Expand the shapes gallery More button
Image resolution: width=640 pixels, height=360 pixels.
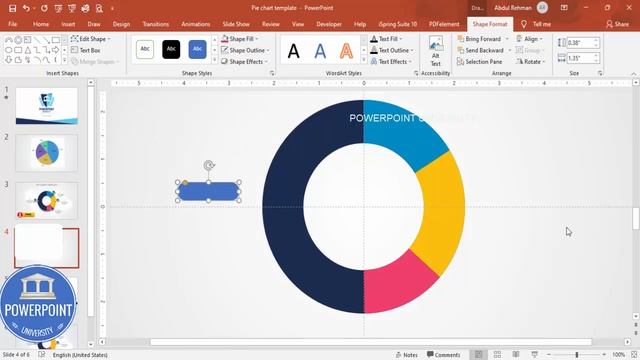coord(64,60)
